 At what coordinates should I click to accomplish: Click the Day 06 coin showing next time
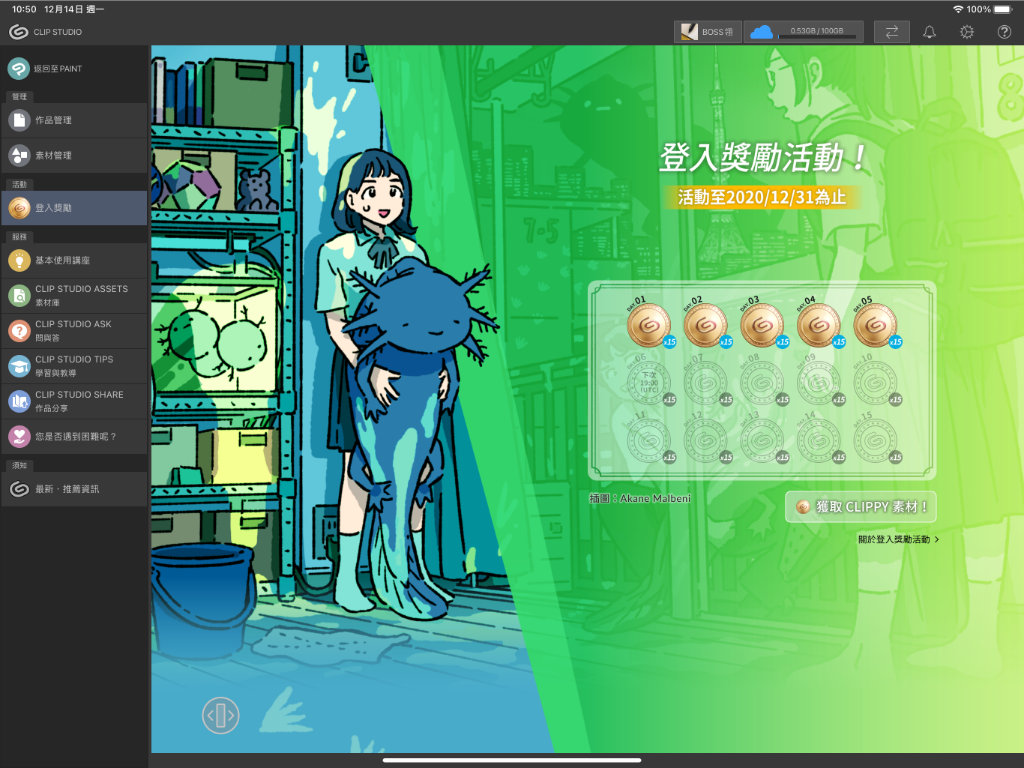[648, 382]
